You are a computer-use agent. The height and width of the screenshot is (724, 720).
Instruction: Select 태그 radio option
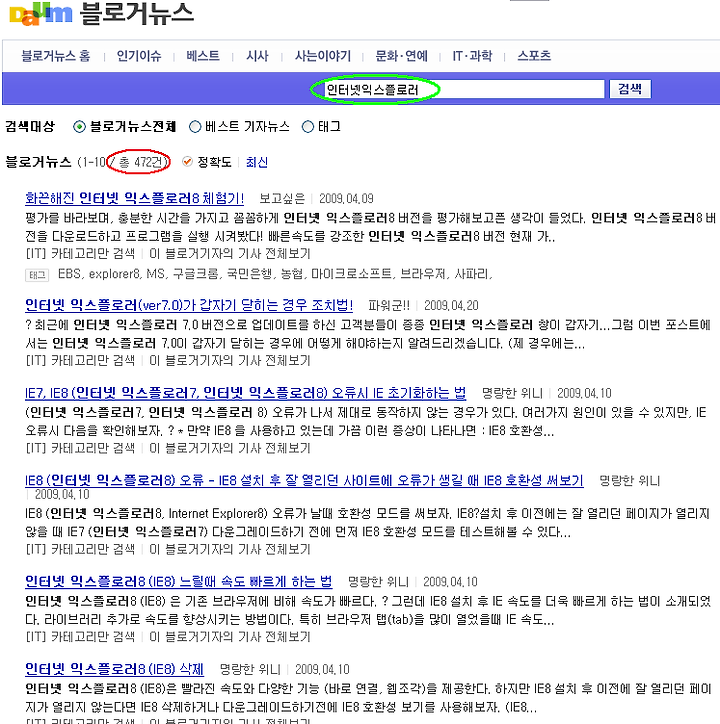308,127
